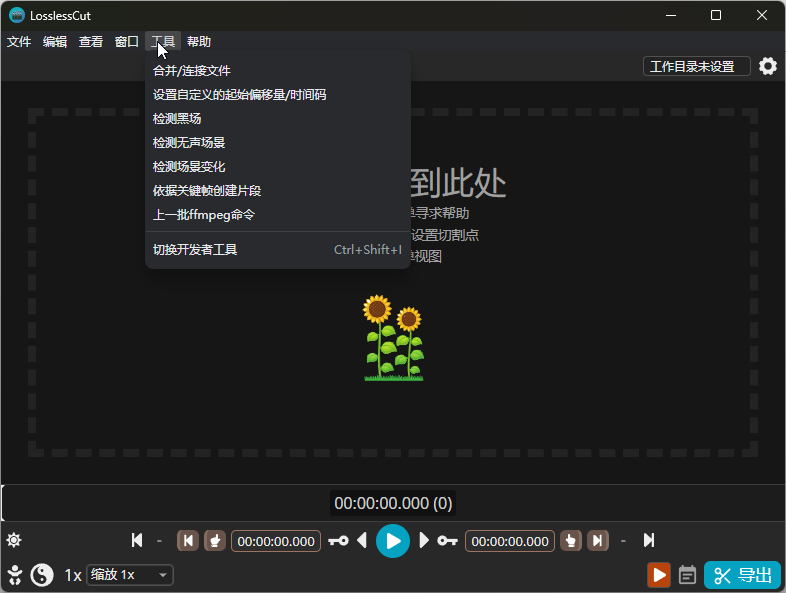Toggle simple mode with bottom-left baby icon
Screen dimensions: 786x593
coord(15,575)
